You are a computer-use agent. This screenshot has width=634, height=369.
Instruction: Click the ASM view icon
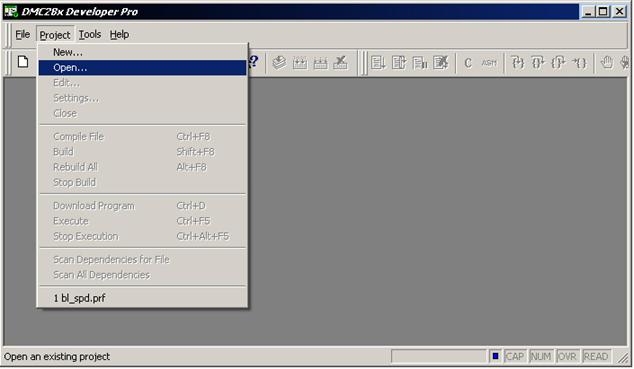tap(489, 63)
